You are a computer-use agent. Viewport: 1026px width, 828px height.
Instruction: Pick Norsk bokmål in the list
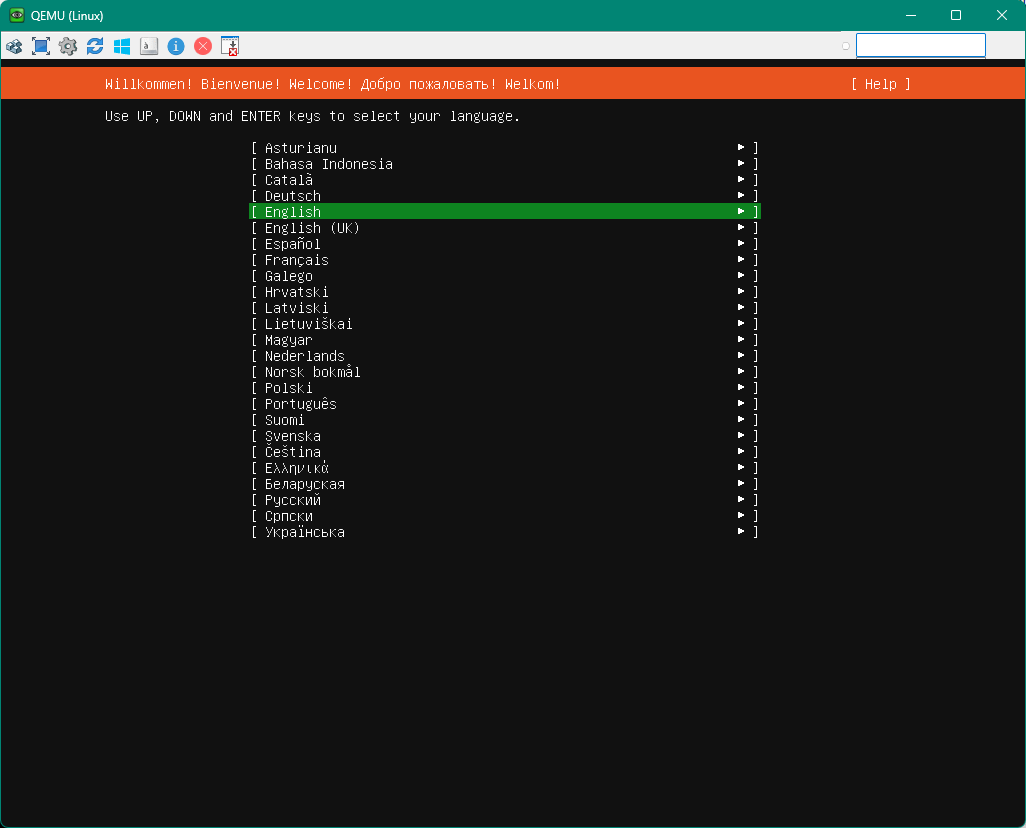click(x=504, y=372)
